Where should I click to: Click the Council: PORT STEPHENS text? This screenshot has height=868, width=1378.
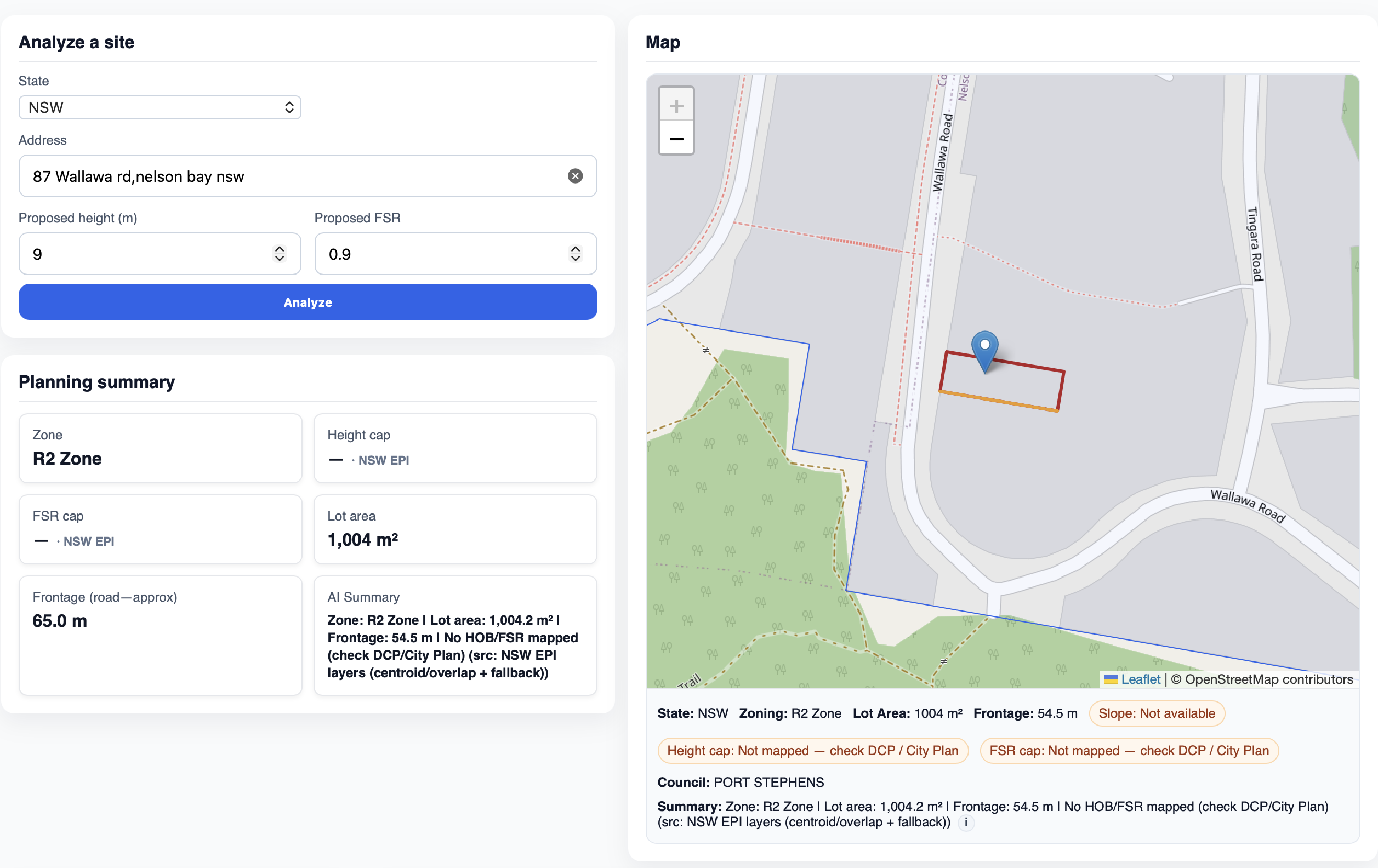(741, 782)
